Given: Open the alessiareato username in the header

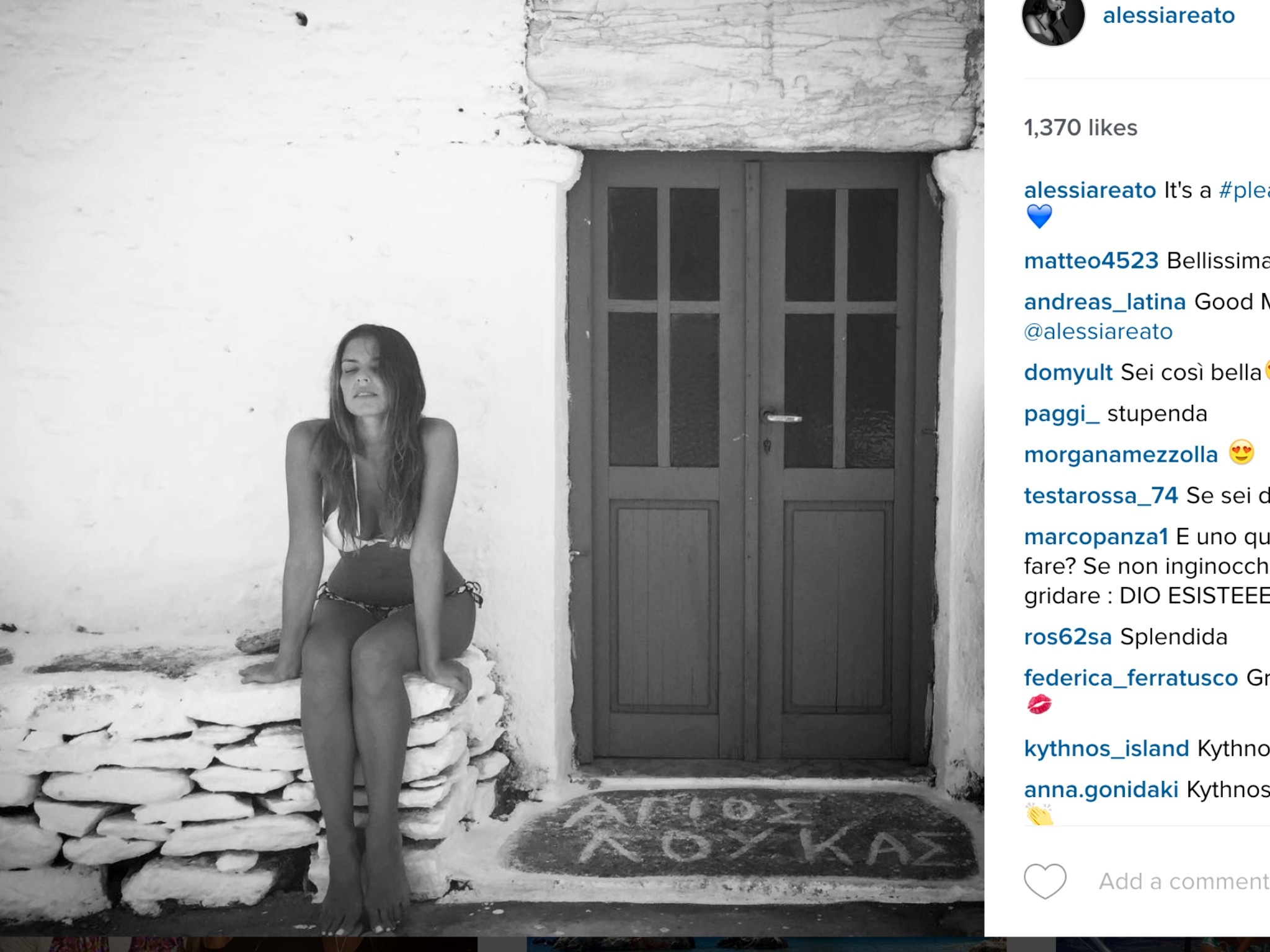Looking at the screenshot, I should 1168,15.
